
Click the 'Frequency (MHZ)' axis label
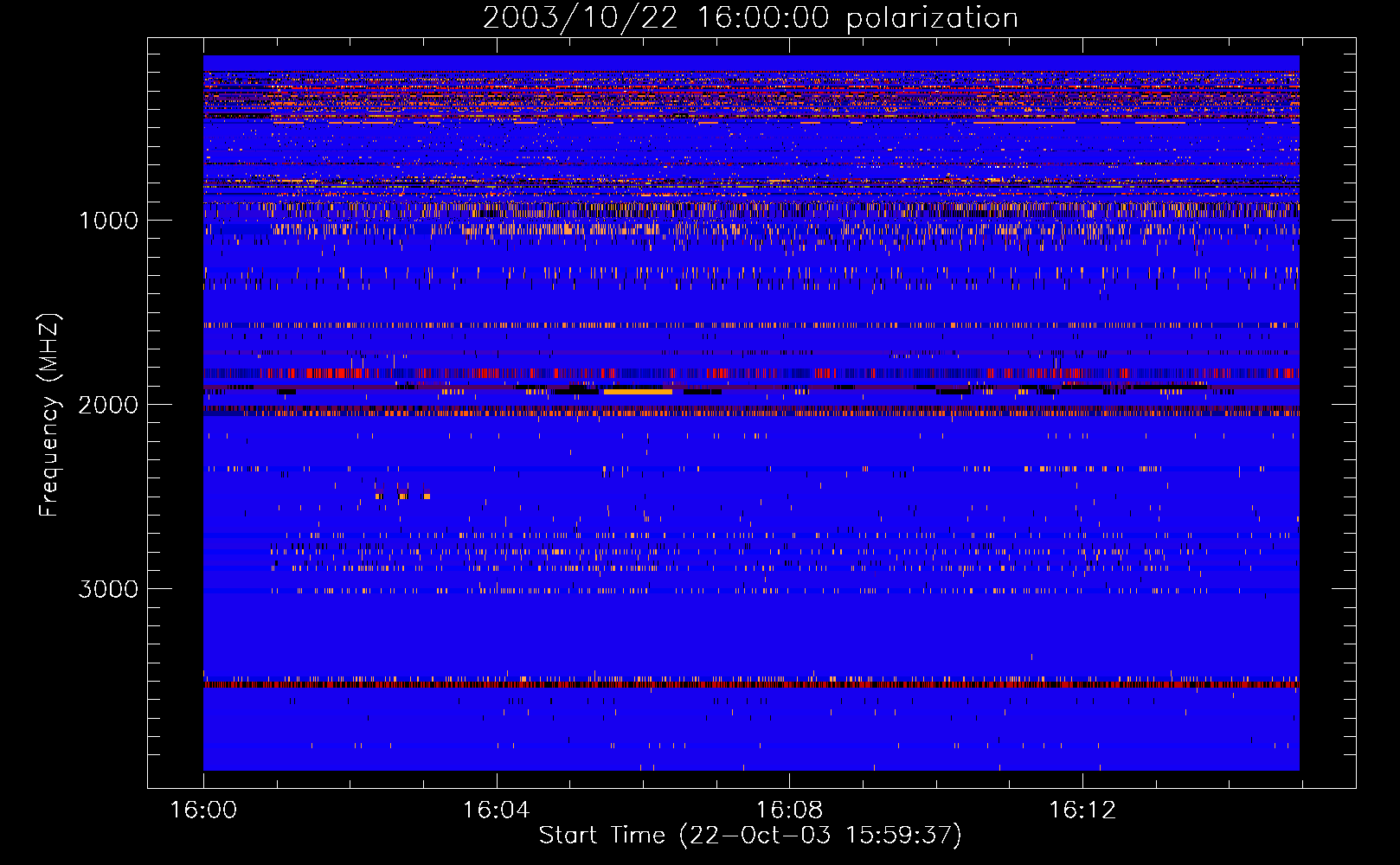tap(50, 415)
